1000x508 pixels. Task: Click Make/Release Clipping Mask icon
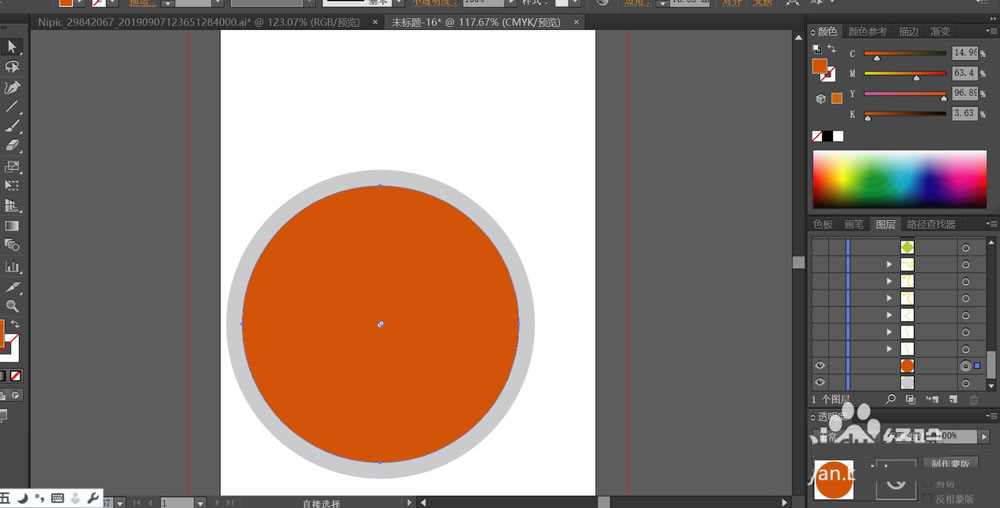tap(911, 399)
